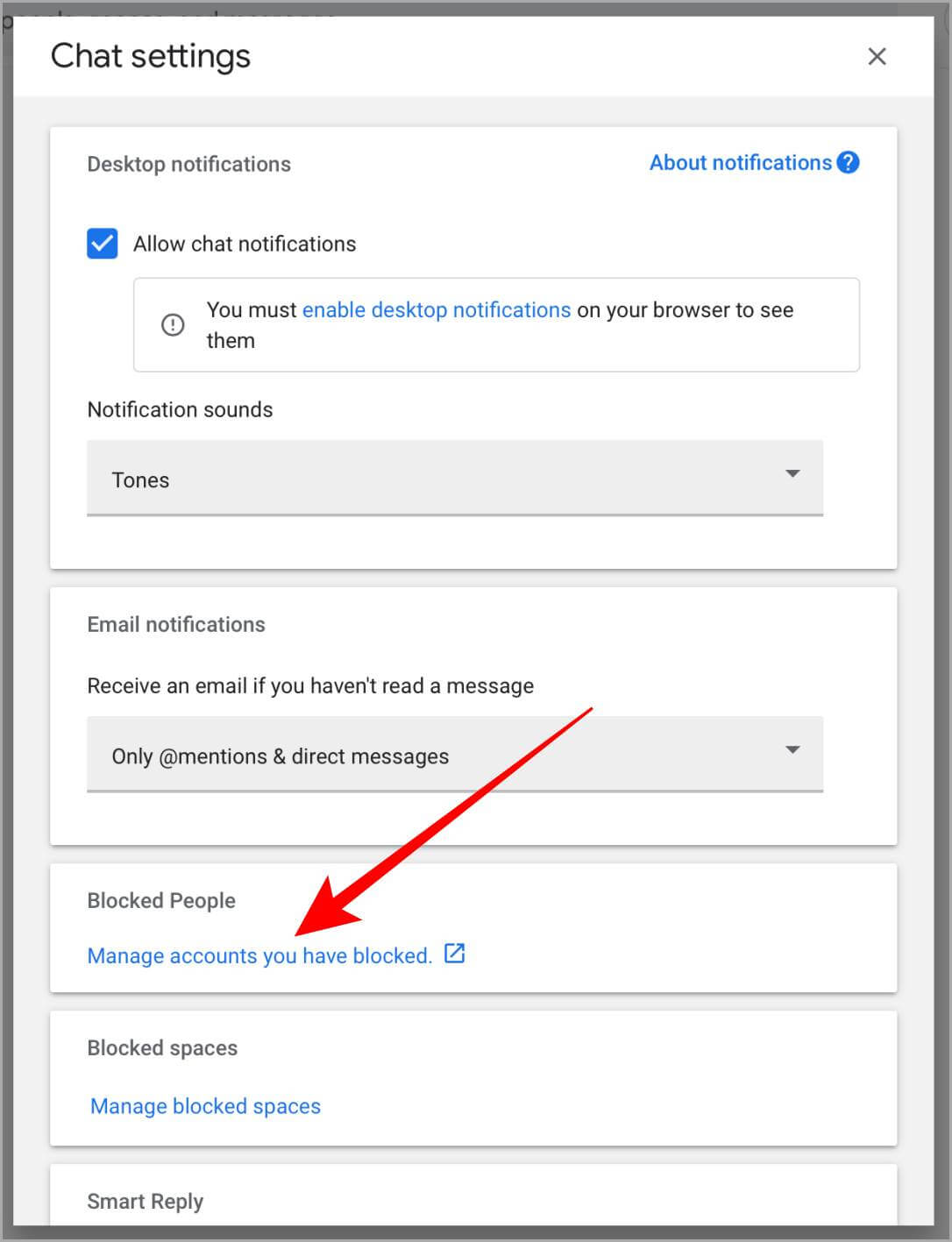This screenshot has width=952, height=1242.
Task: Open enable desktop notifications link
Action: pos(437,310)
